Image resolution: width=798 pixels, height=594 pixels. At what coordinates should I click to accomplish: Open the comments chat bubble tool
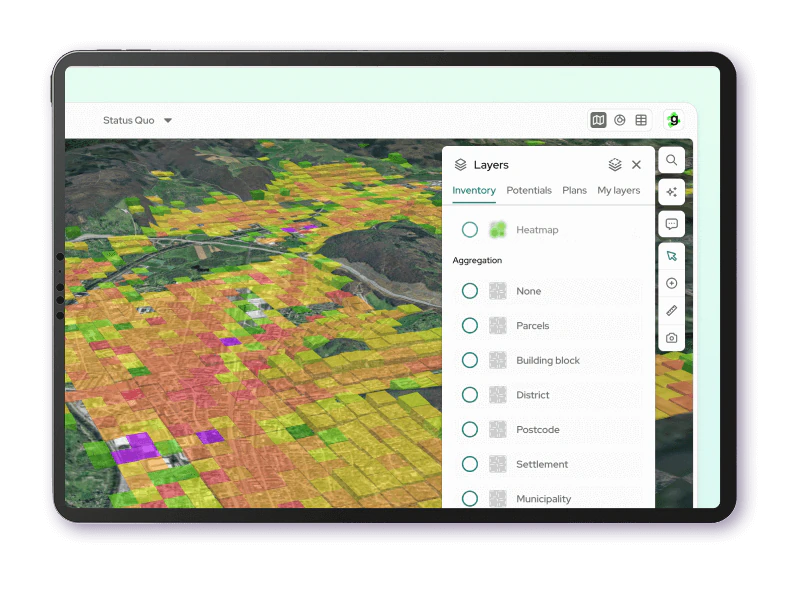[671, 224]
